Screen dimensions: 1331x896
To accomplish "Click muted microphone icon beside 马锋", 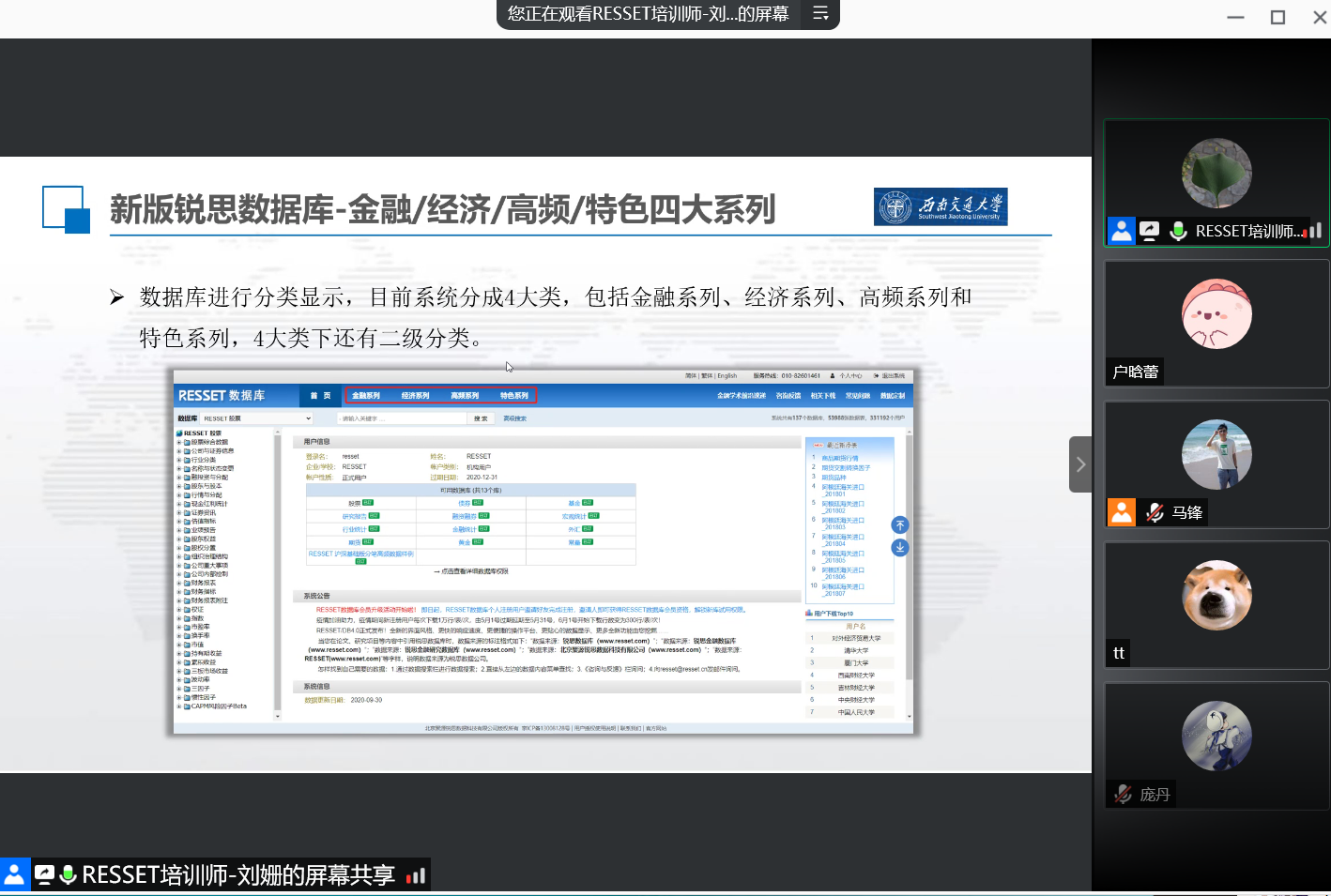I will click(x=1155, y=512).
